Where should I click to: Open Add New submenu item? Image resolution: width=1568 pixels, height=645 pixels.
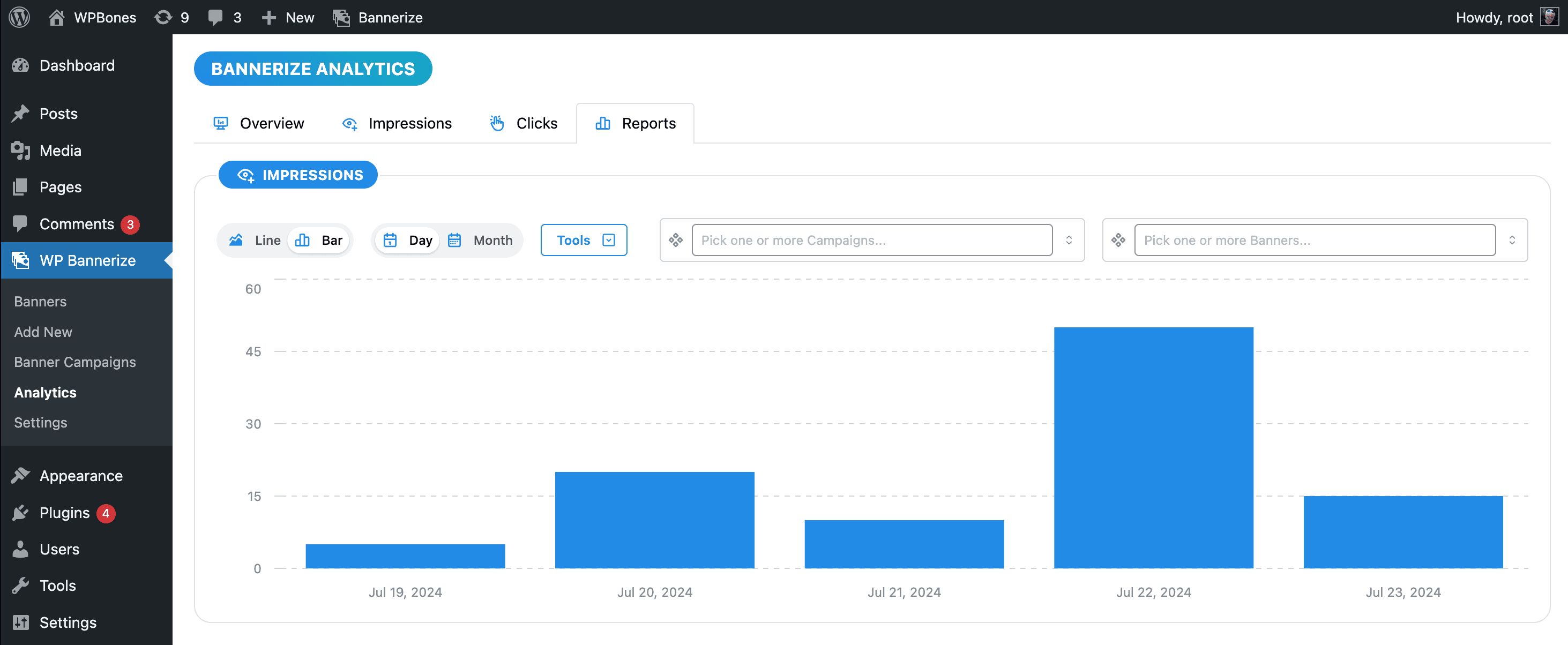(x=43, y=332)
